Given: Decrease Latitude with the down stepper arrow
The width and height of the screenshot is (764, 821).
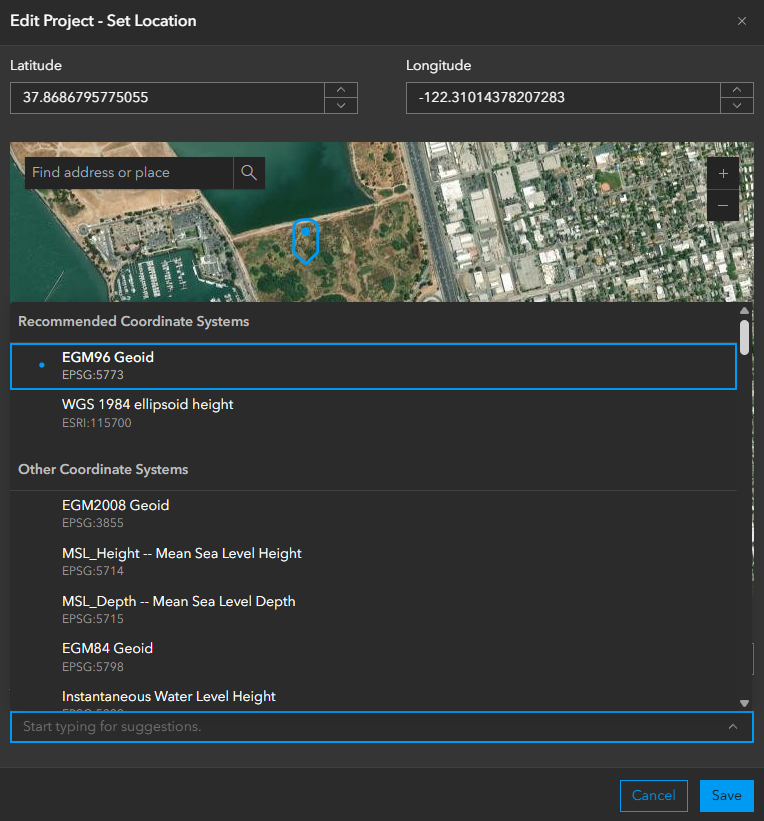Looking at the screenshot, I should click(x=340, y=105).
